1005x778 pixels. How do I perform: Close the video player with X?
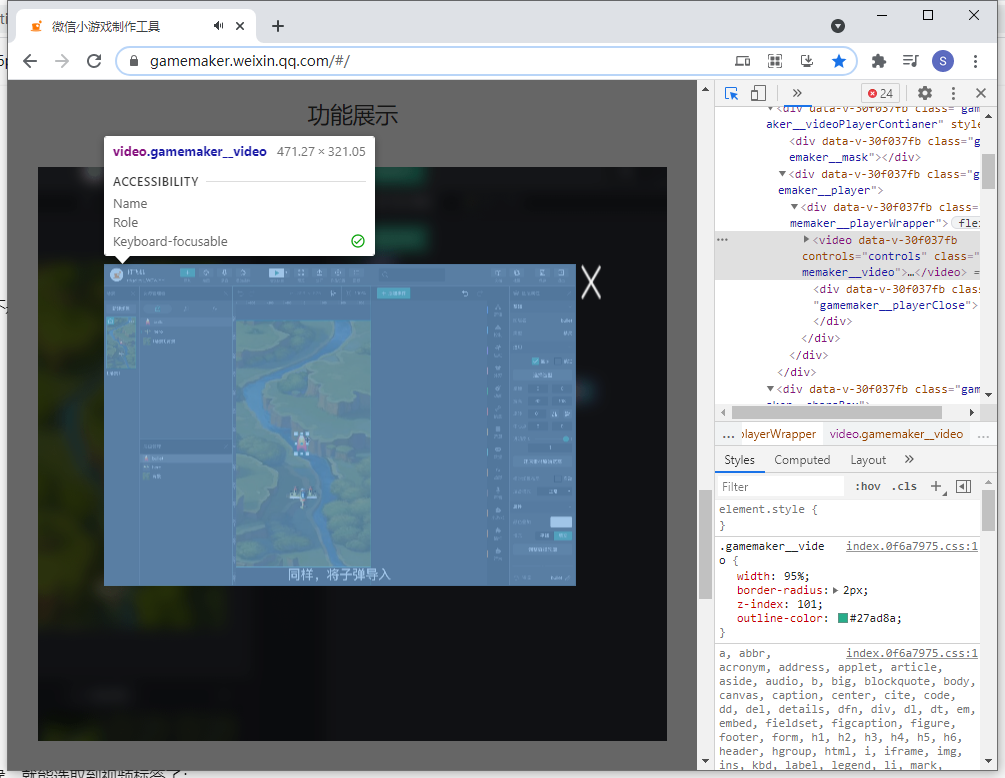pos(591,283)
